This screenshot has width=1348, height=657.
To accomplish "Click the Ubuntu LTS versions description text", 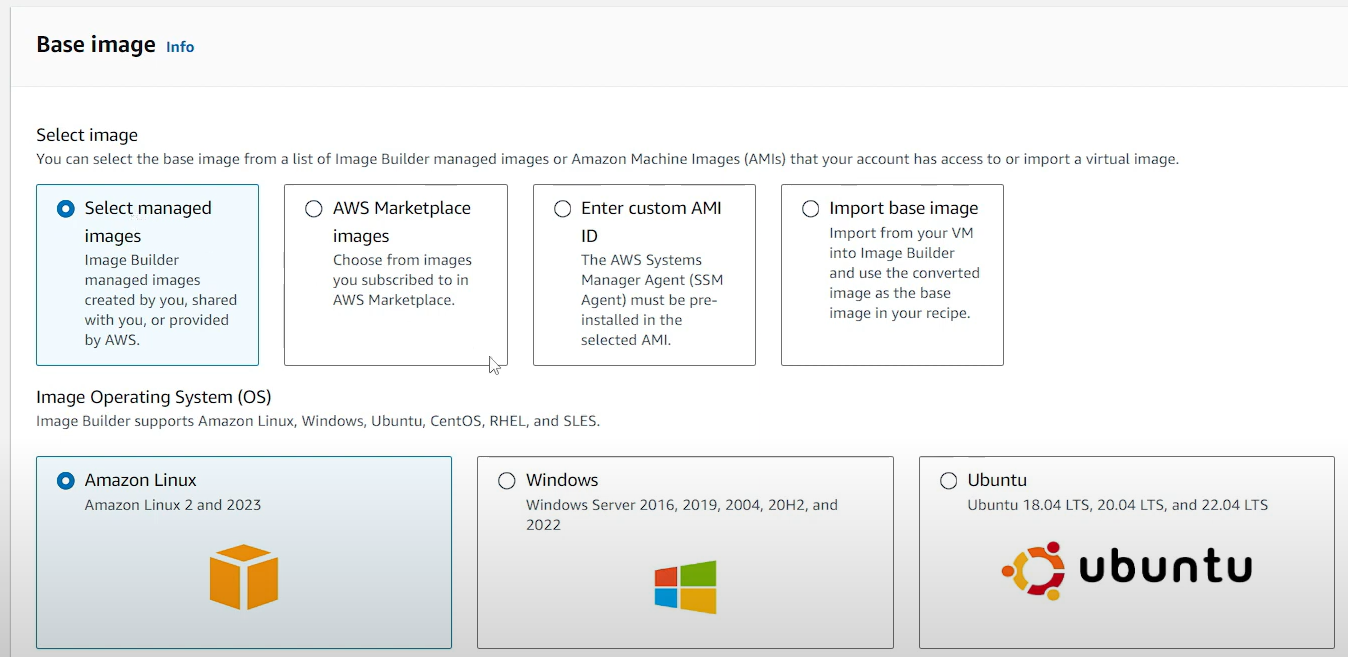I will pyautogui.click(x=1117, y=505).
